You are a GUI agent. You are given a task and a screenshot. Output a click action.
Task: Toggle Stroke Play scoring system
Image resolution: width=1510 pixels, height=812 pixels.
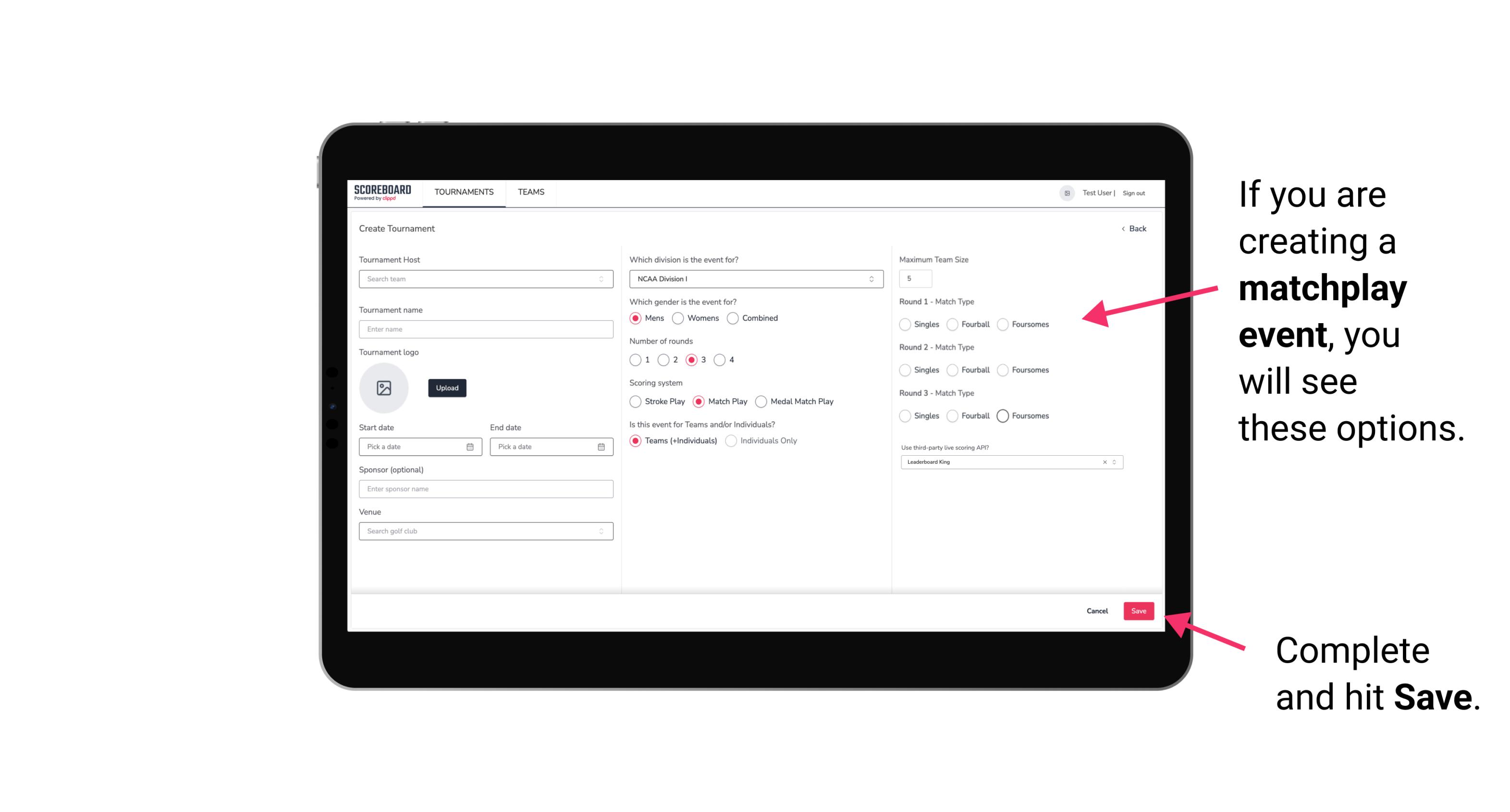coord(634,401)
